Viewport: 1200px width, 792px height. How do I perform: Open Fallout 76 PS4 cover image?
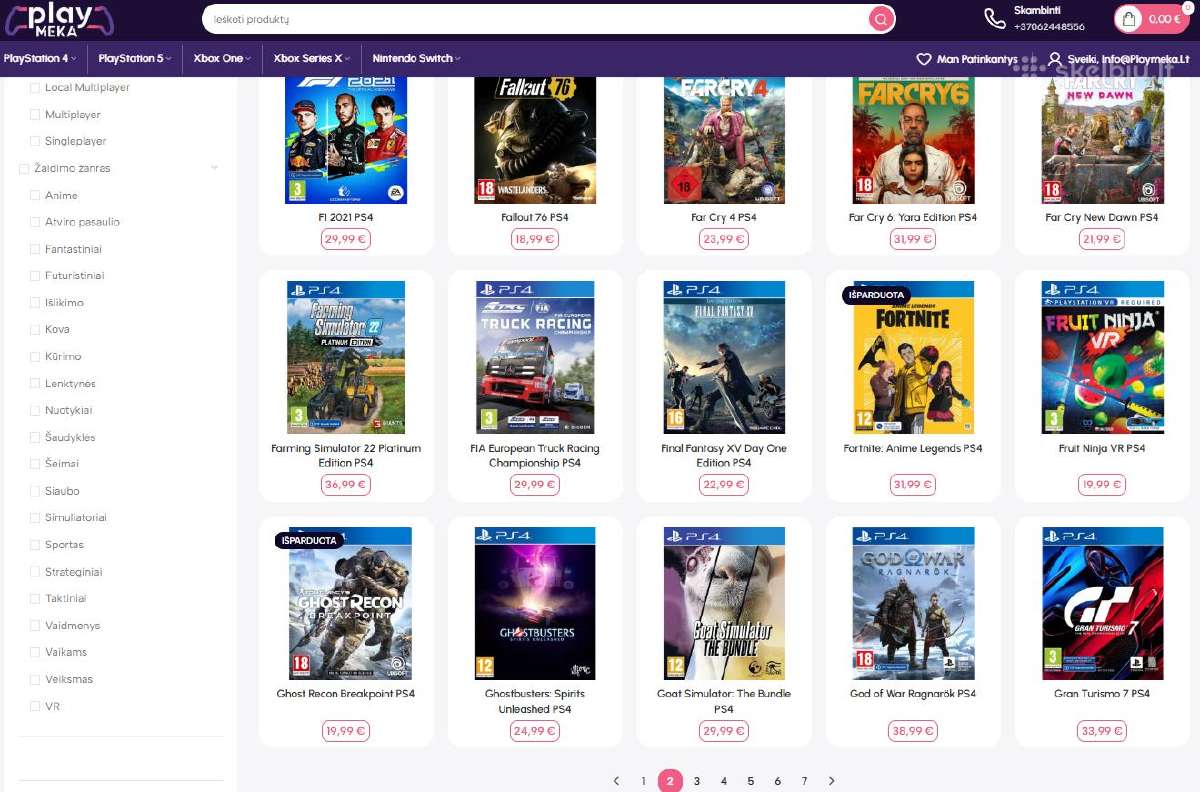(535, 139)
